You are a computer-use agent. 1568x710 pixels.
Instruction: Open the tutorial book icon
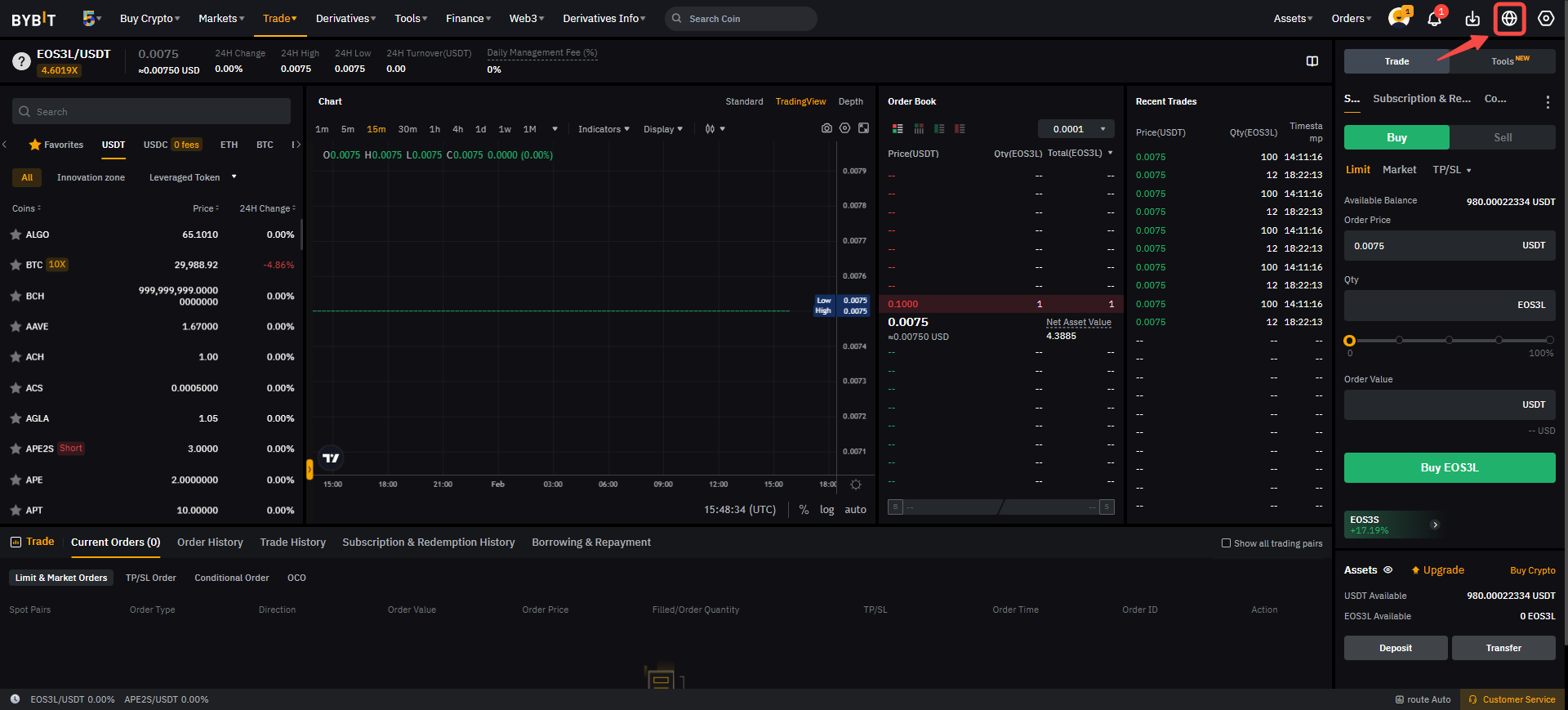(x=1312, y=61)
